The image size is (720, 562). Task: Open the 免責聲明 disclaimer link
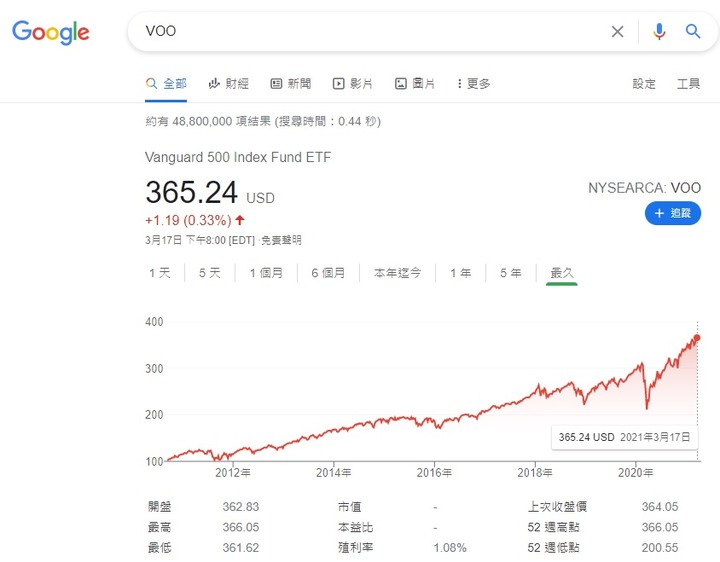[281, 240]
